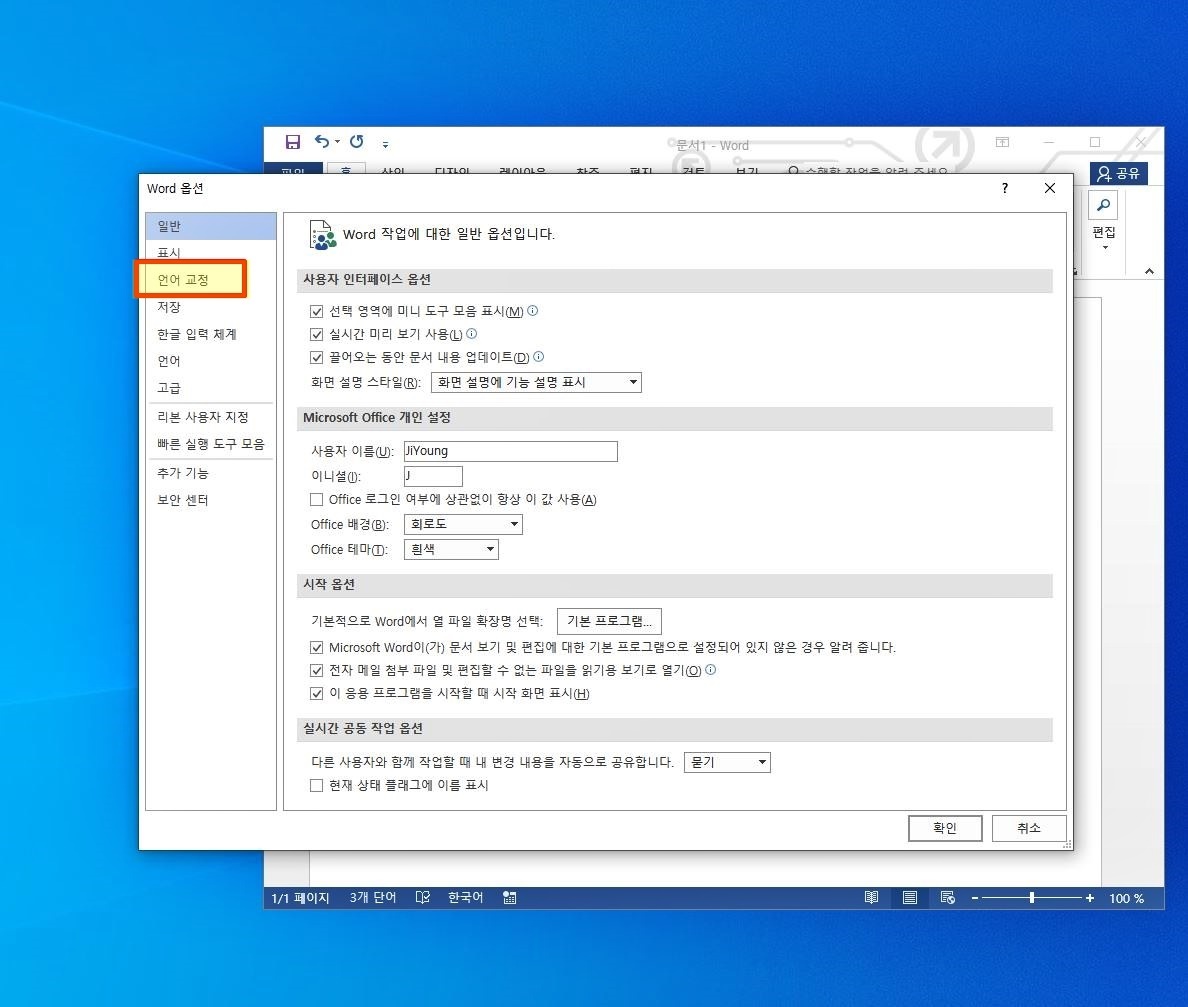Click the macro recording icon in status bar
This screenshot has height=1007, width=1188.
point(510,898)
